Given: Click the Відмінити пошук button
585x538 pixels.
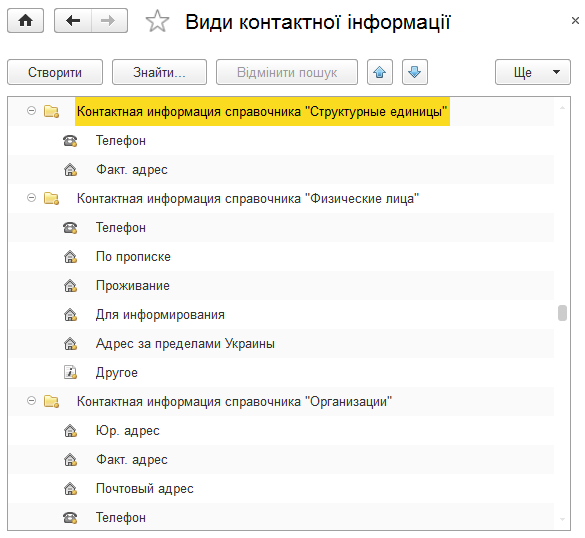Looking at the screenshot, I should [x=287, y=72].
